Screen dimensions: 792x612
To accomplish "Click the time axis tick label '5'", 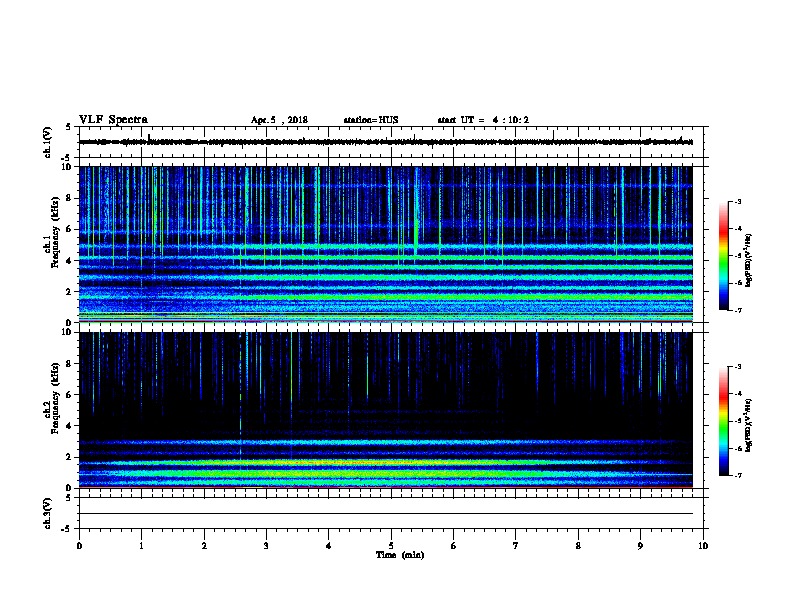I will pyautogui.click(x=391, y=546).
